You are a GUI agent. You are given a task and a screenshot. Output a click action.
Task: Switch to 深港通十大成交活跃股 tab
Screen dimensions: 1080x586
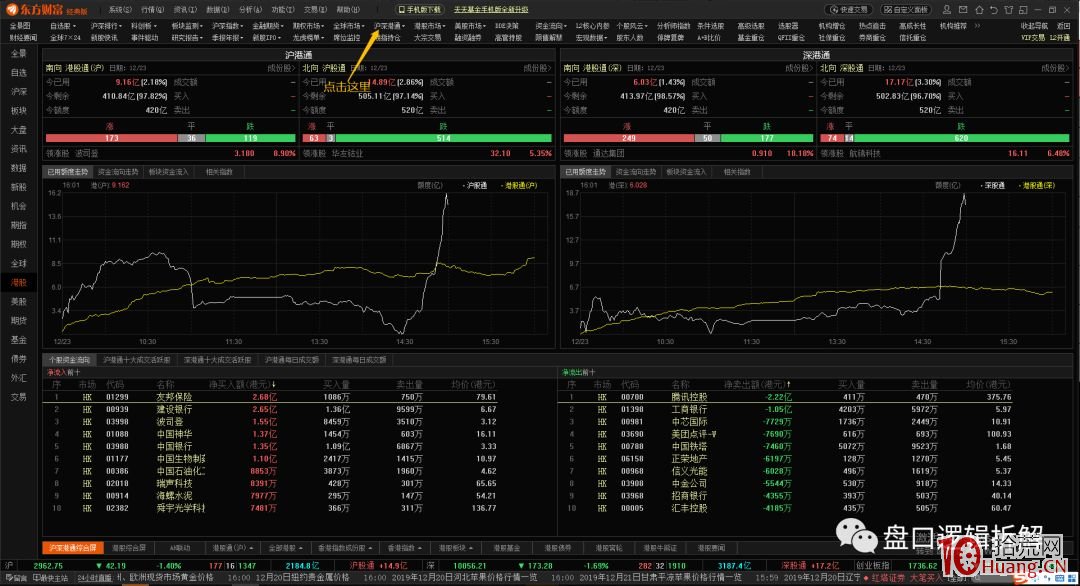pos(218,360)
